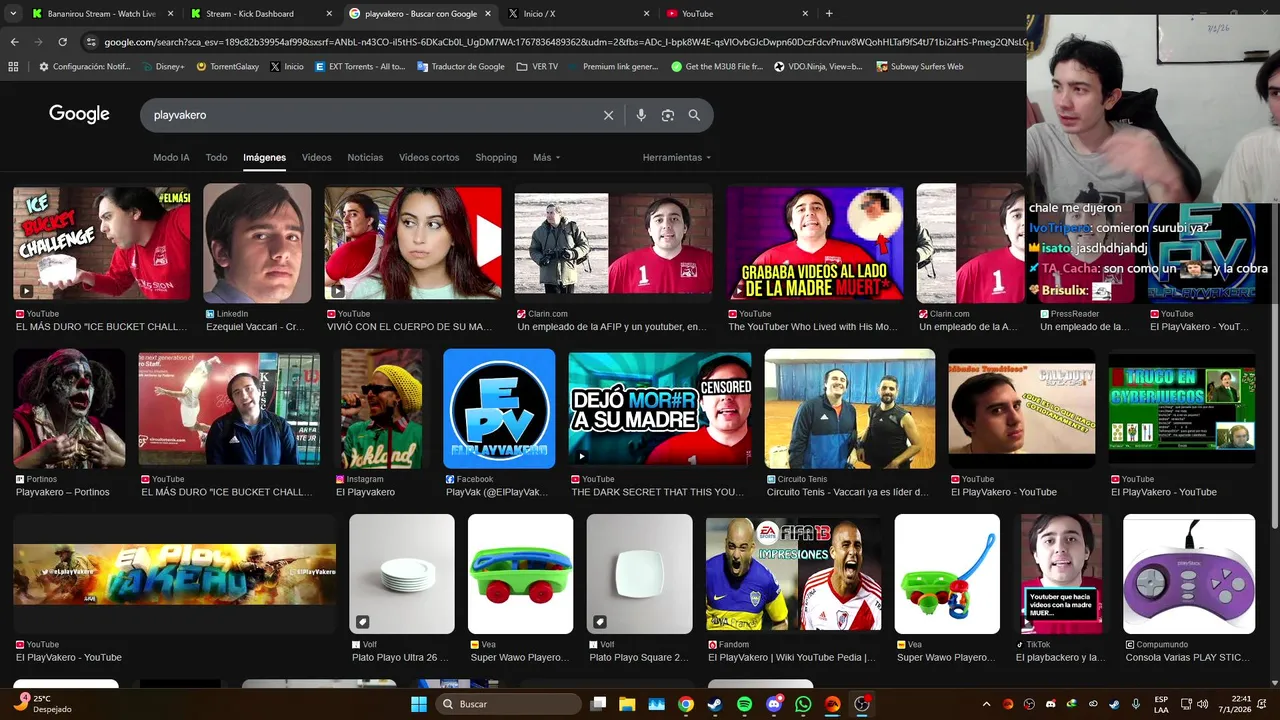Open the Chrome apps grid icon in bookmarks bar
This screenshot has height=720, width=1280.
click(x=13, y=67)
